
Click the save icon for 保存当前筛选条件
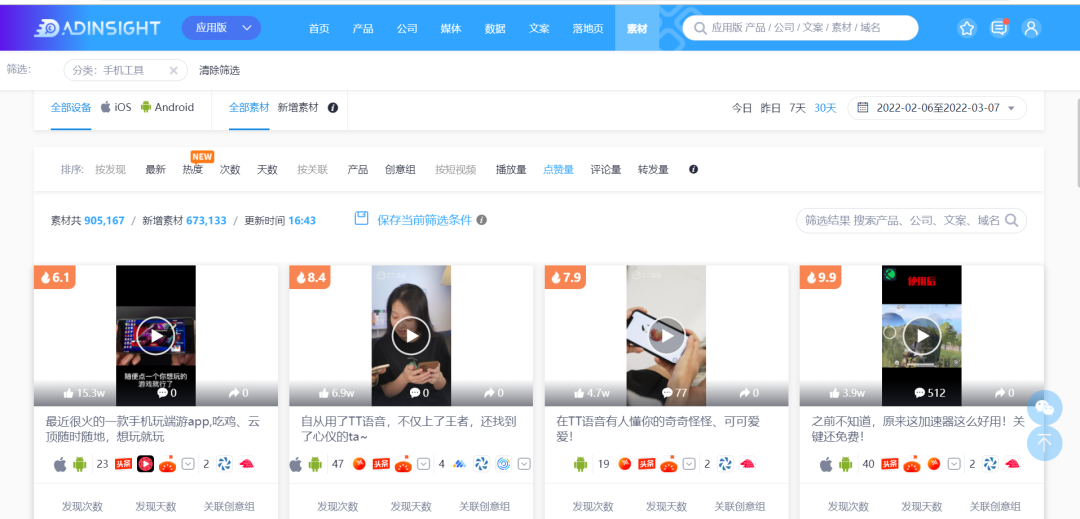tap(362, 219)
